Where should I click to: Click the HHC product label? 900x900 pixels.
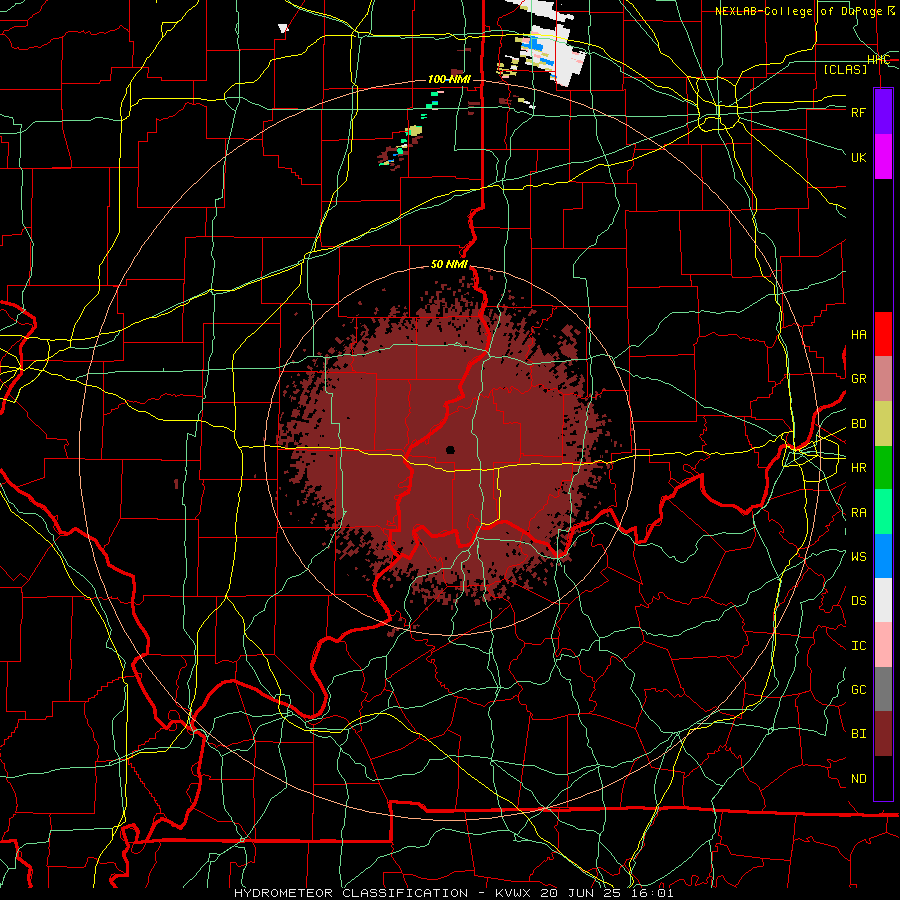coord(878,60)
